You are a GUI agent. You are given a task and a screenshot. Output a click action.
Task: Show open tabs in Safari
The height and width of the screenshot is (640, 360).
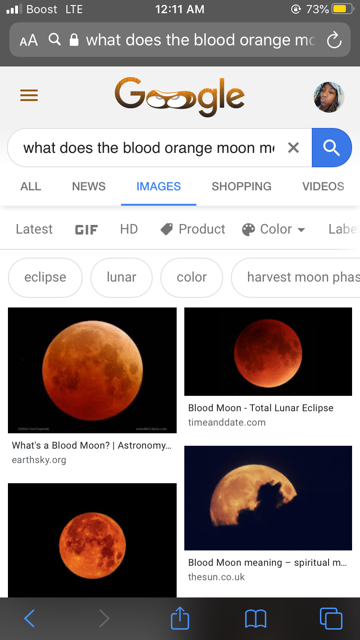click(331, 619)
